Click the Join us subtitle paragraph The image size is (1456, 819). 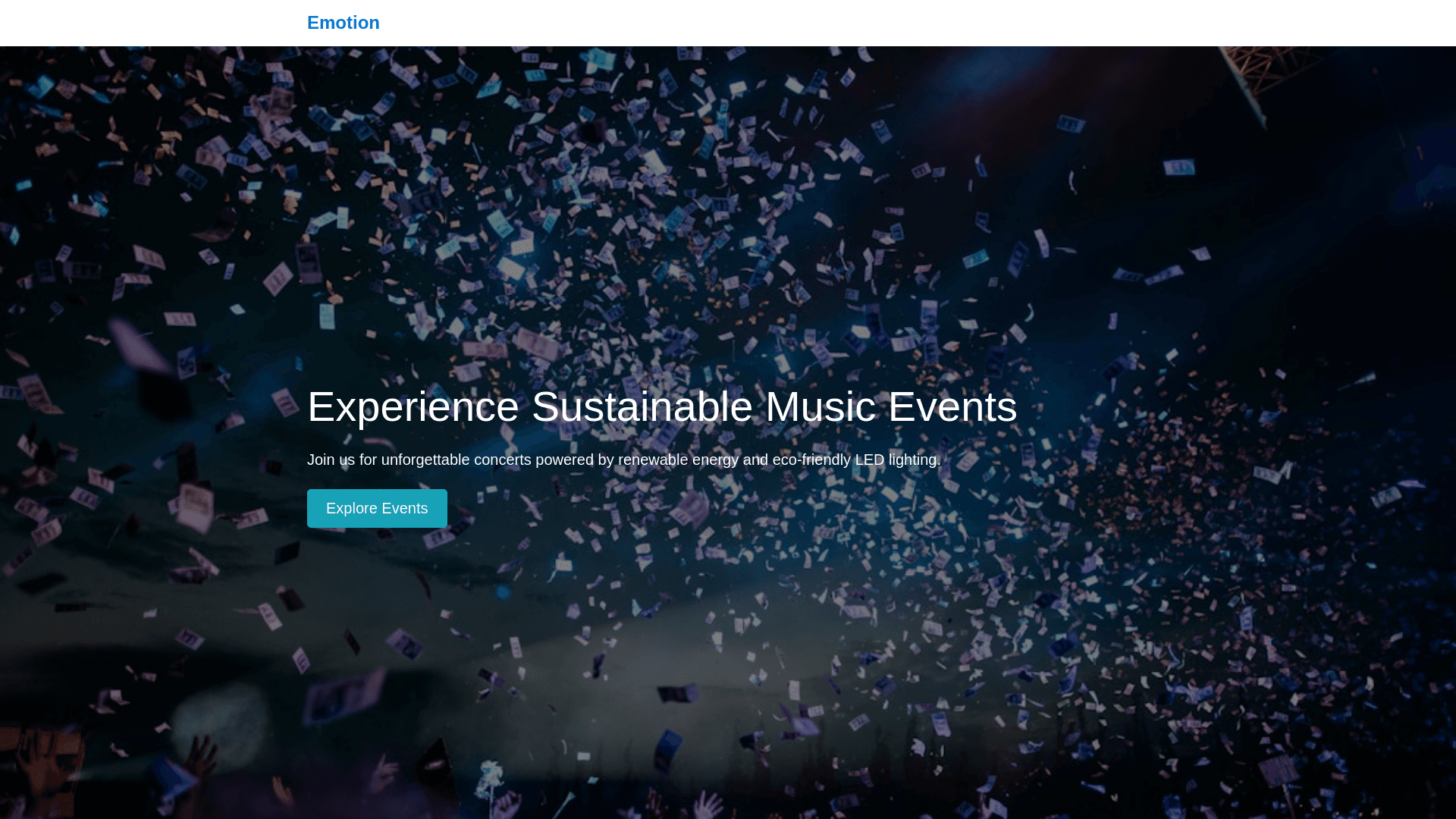click(x=623, y=460)
